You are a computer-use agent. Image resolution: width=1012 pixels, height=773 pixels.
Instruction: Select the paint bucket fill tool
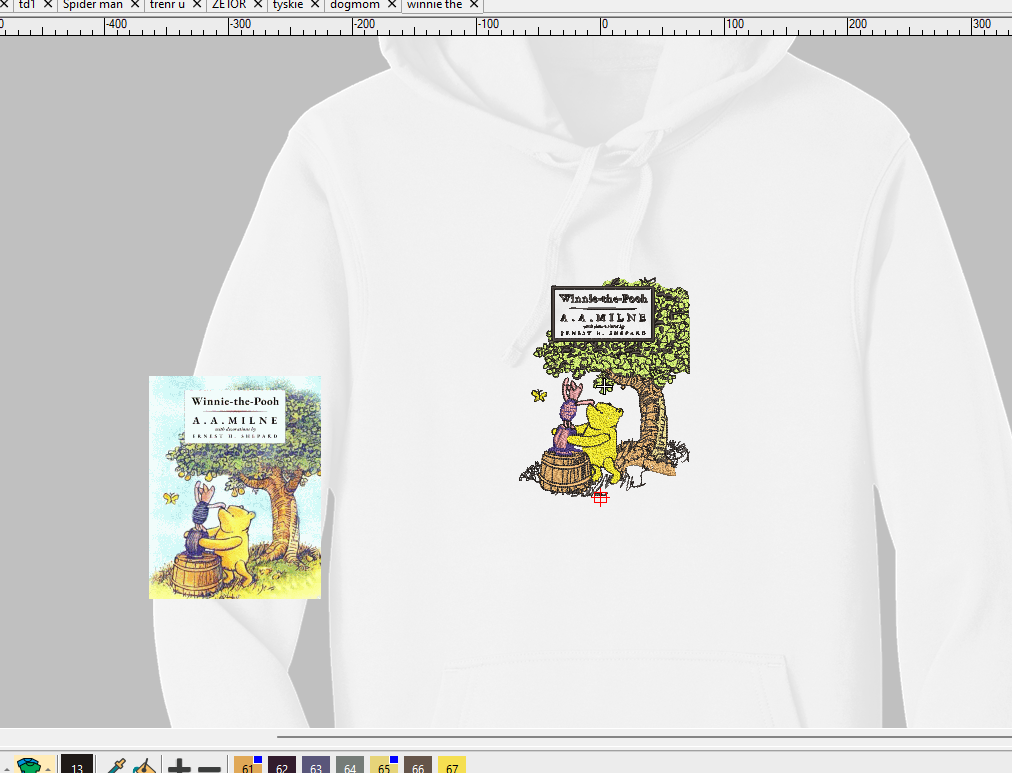(145, 765)
